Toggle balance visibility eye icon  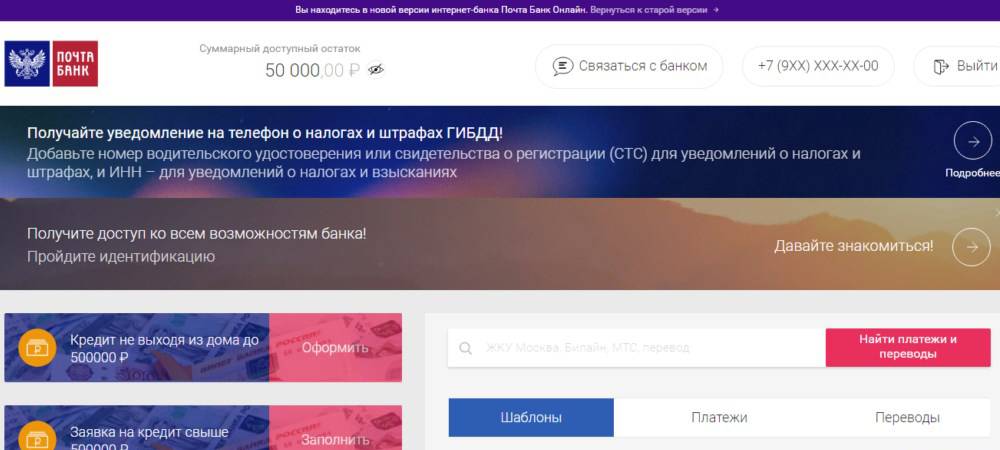(x=376, y=69)
